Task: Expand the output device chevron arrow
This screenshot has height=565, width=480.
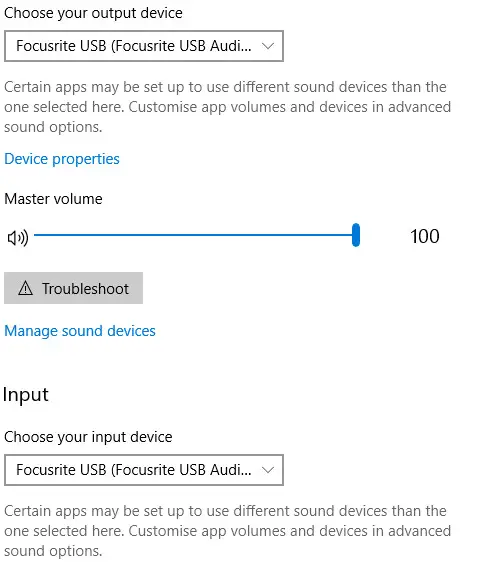Action: 268,46
